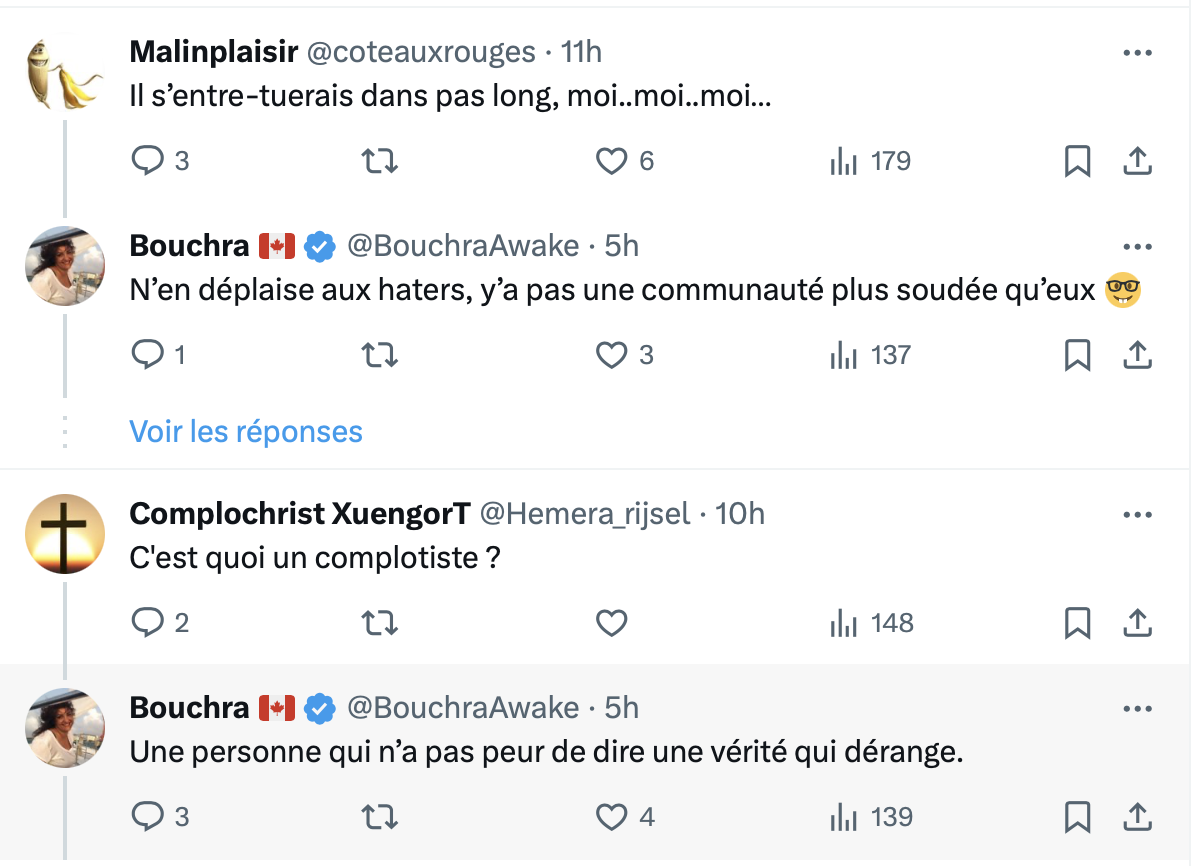This screenshot has width=1194, height=866.
Task: Click Malinplaisir's banana avatar
Action: coord(65,74)
